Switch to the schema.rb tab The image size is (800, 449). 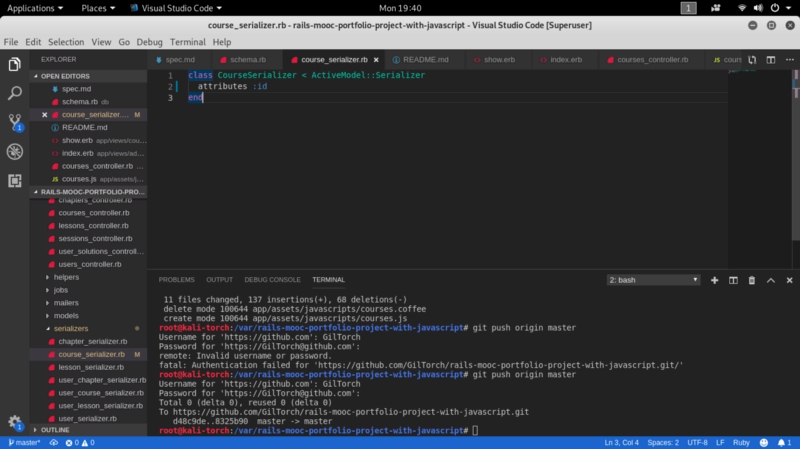(247, 60)
